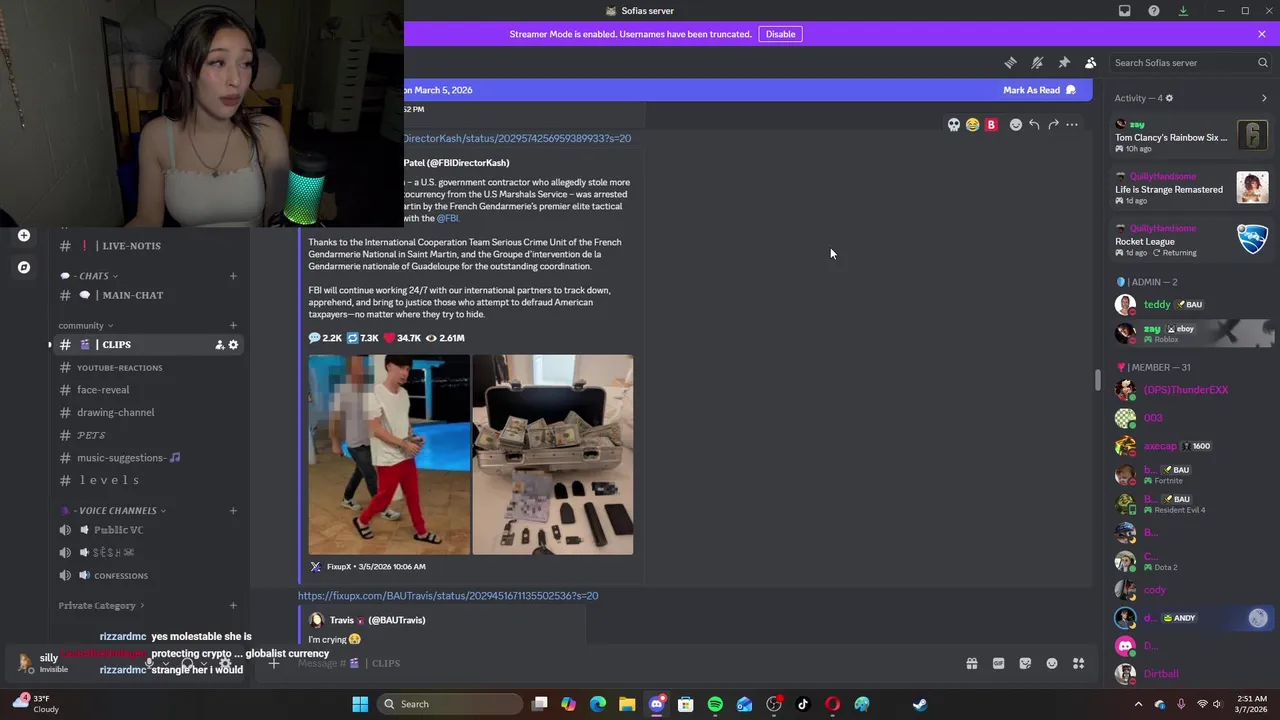Open notification settings bell icon
This screenshot has width=1280, height=720.
click(1037, 62)
